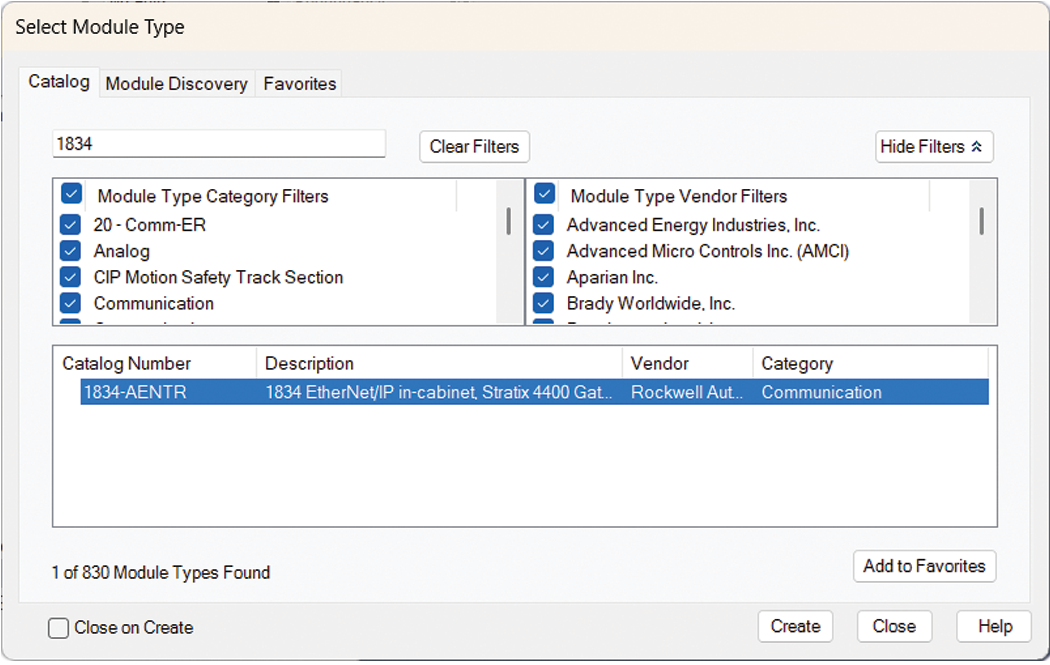Toggle the CIP Motion Safety Track Section checkbox
1050x665 pixels.
(70, 277)
